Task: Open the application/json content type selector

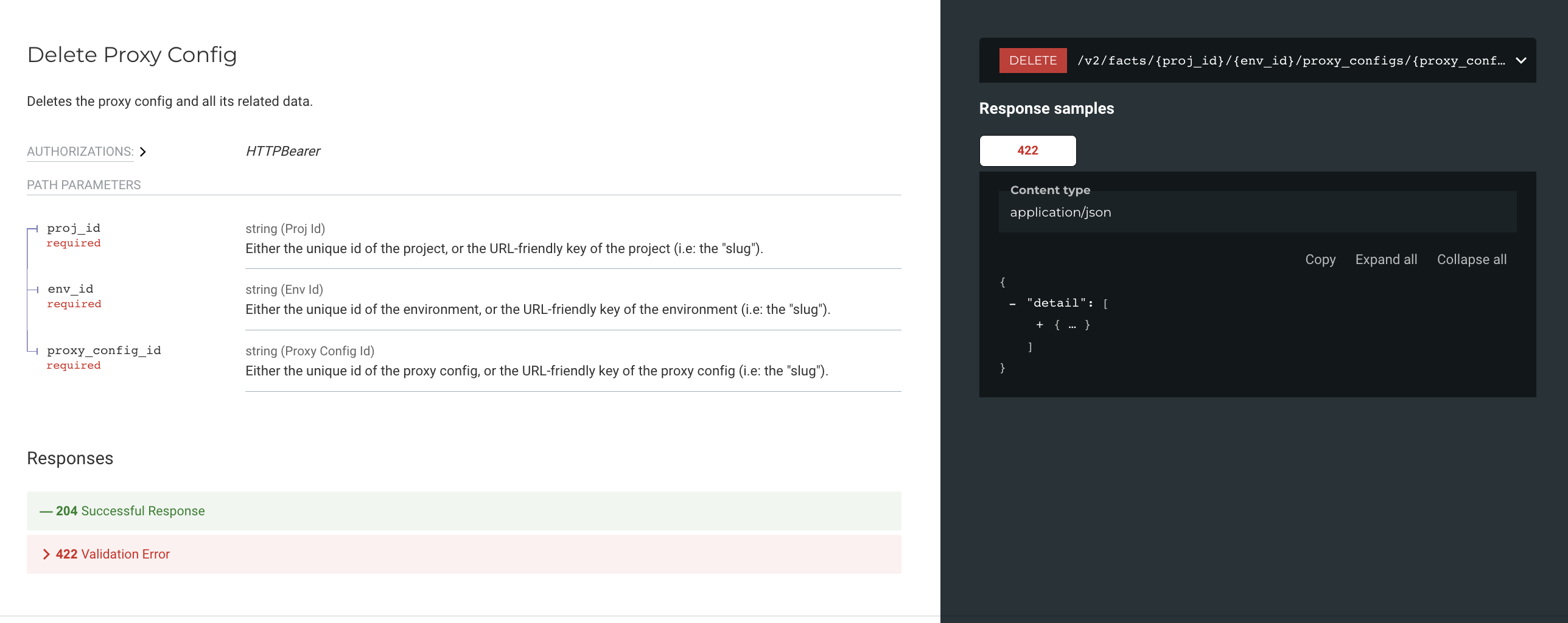Action: [1060, 212]
